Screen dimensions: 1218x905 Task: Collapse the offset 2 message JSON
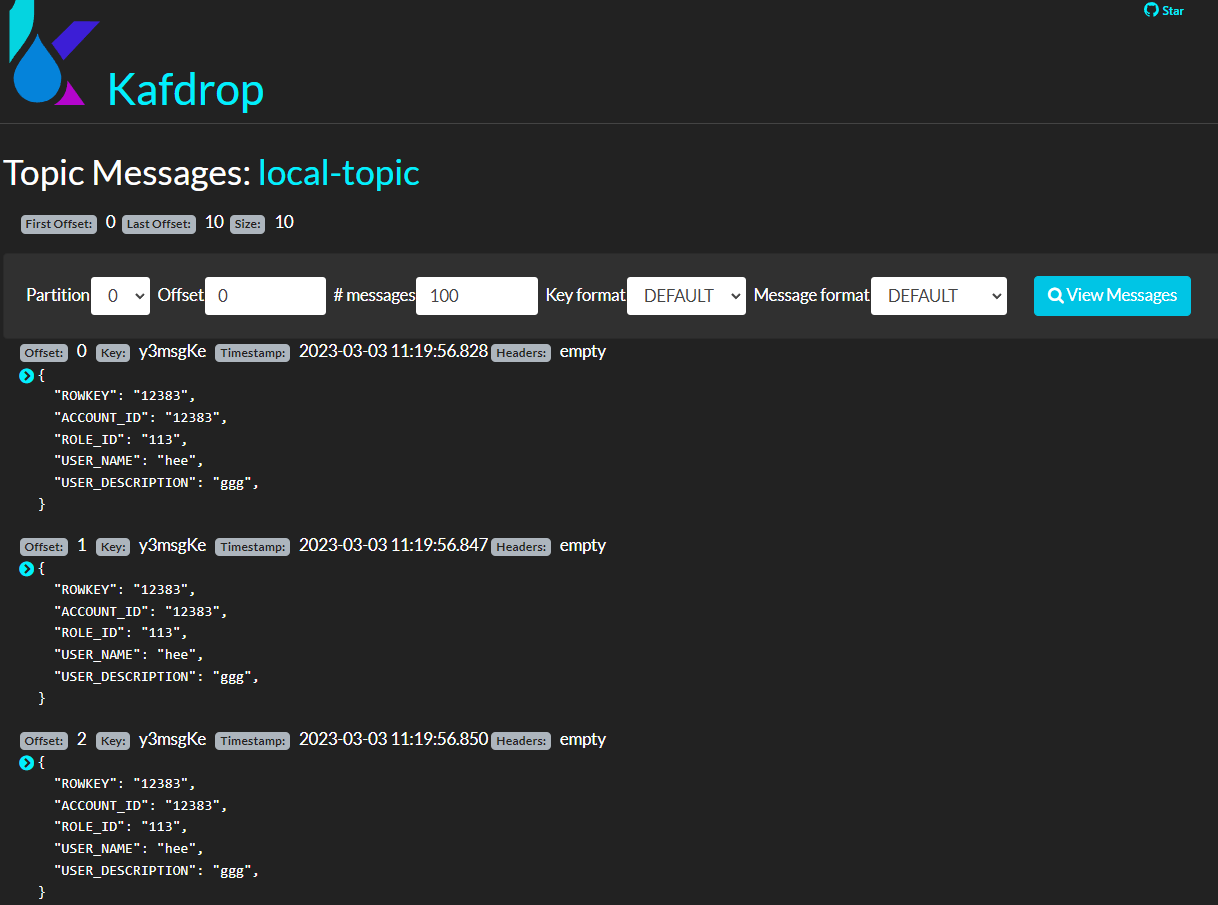point(27,763)
